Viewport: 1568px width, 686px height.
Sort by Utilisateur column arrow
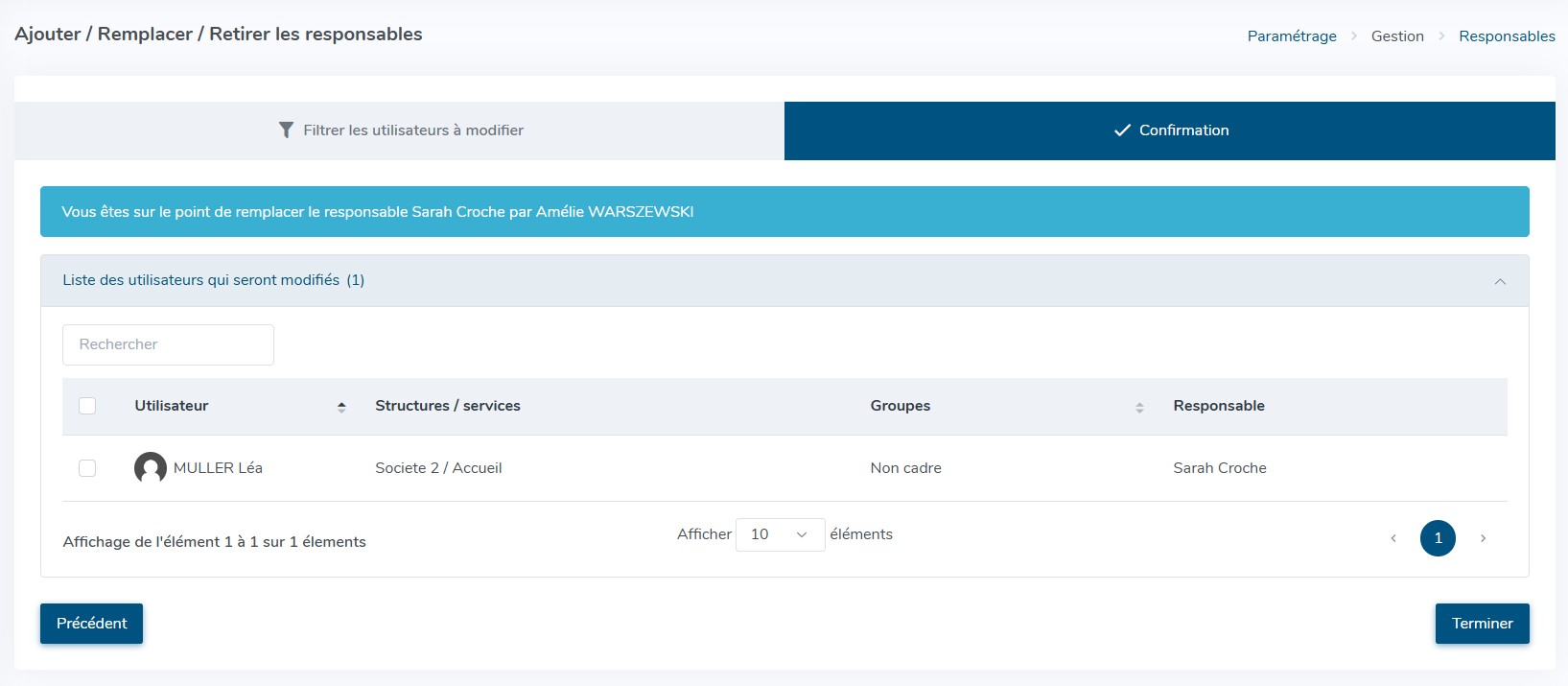(341, 407)
